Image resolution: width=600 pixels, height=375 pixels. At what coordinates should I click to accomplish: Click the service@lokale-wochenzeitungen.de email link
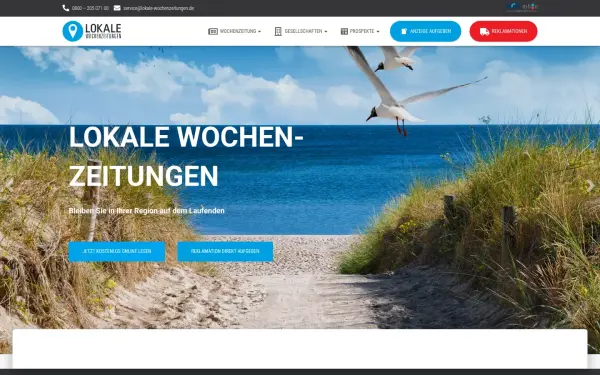click(158, 8)
